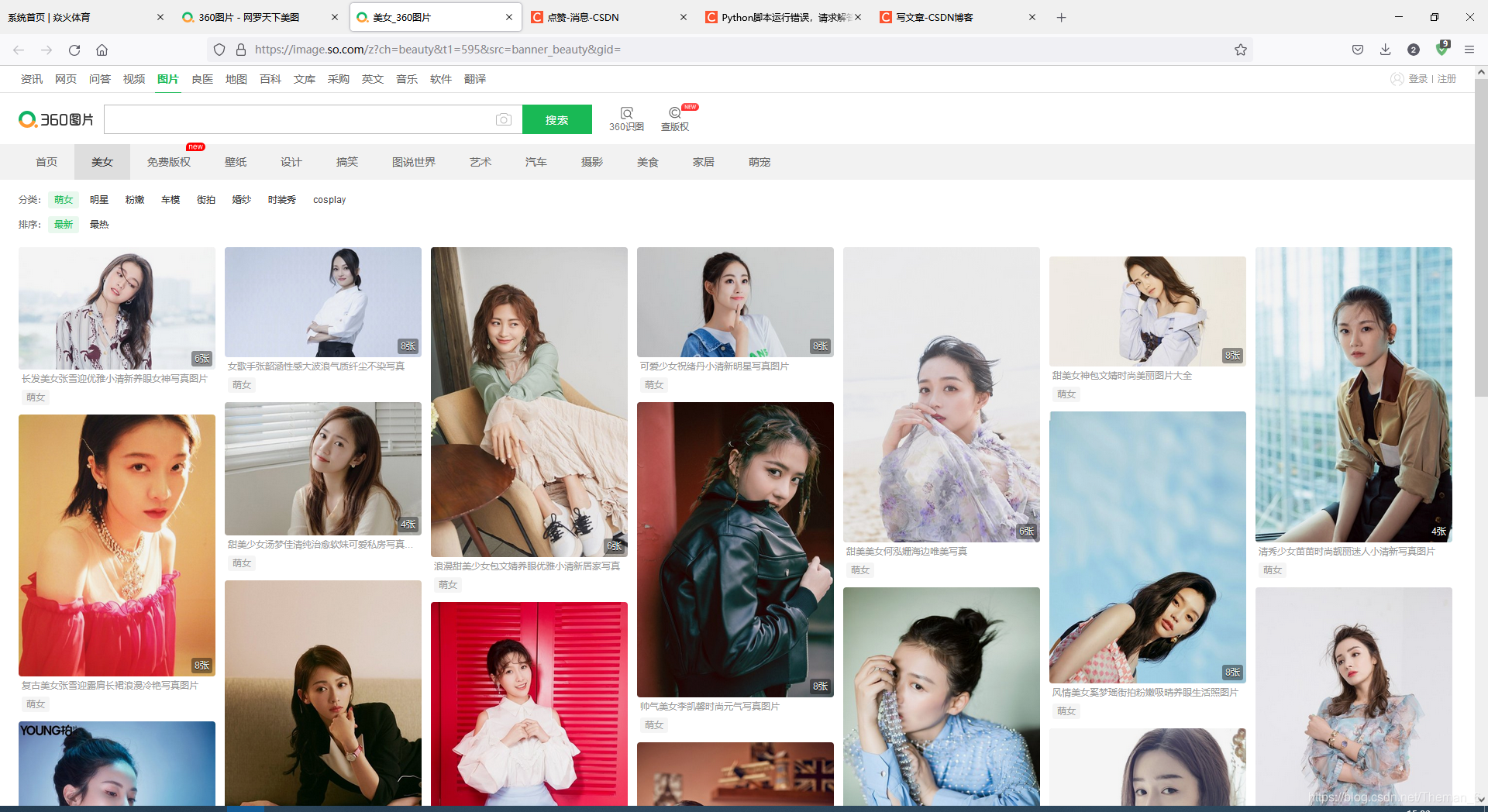Open 网页 in top navigation
1488x812 pixels.
pos(66,79)
